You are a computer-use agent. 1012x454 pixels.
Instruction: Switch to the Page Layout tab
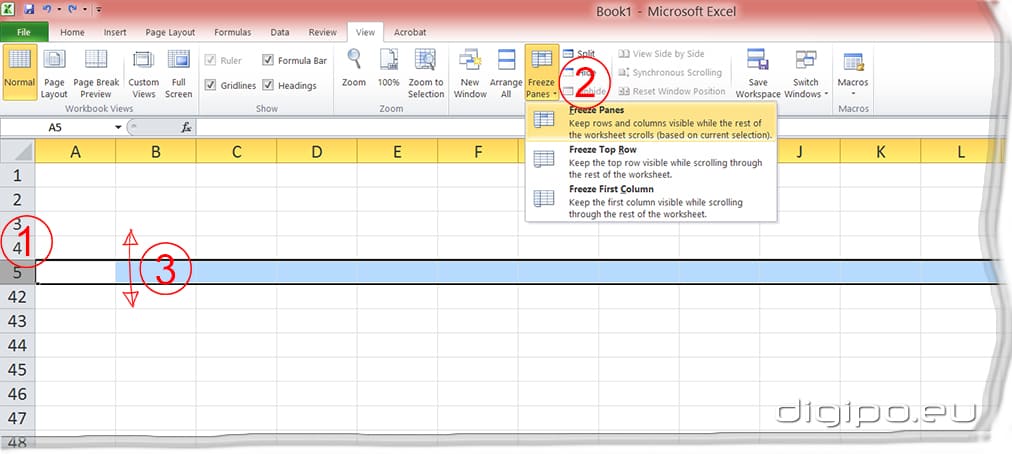(170, 32)
